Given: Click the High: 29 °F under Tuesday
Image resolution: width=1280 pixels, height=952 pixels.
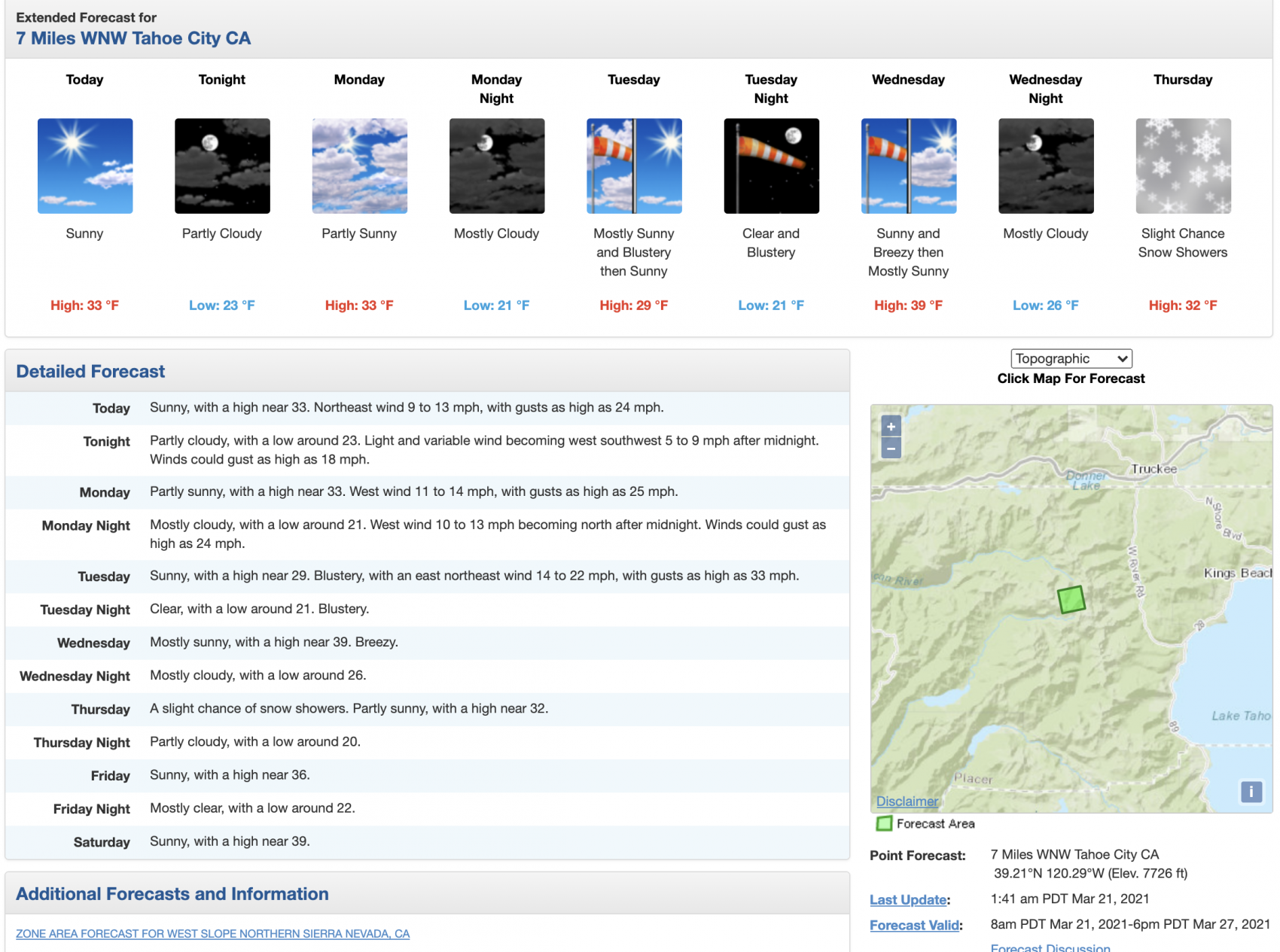Looking at the screenshot, I should (x=634, y=306).
